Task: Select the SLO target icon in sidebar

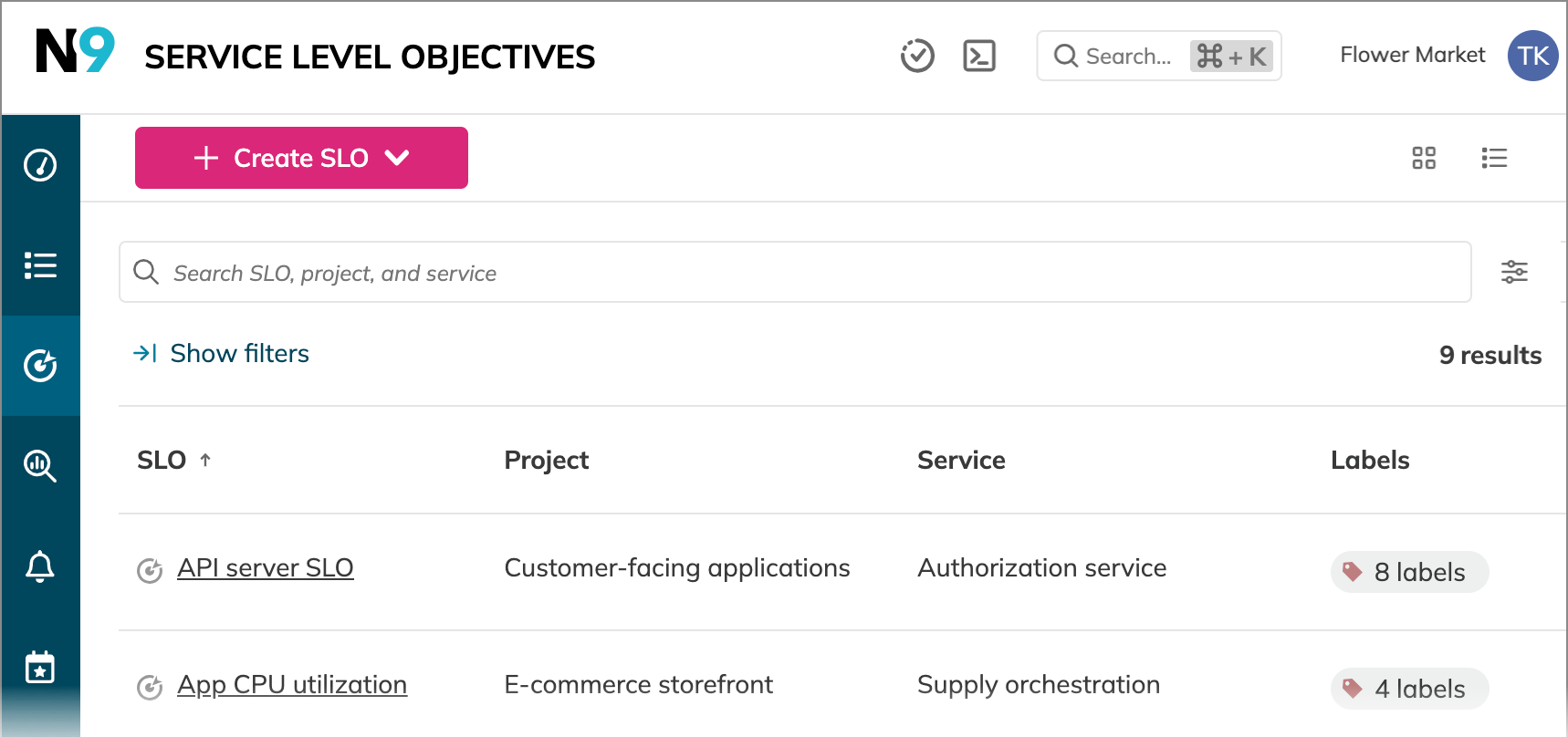Action: click(40, 366)
